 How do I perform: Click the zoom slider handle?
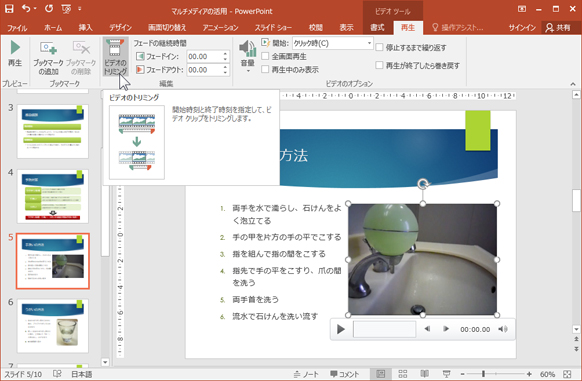click(x=483, y=374)
